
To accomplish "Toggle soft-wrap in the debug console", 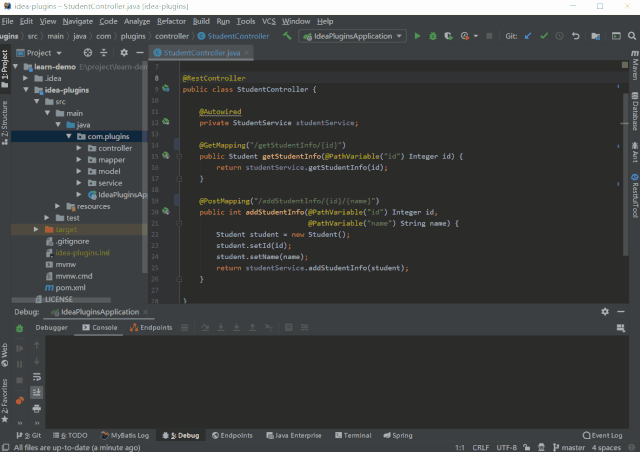I will 37,377.
